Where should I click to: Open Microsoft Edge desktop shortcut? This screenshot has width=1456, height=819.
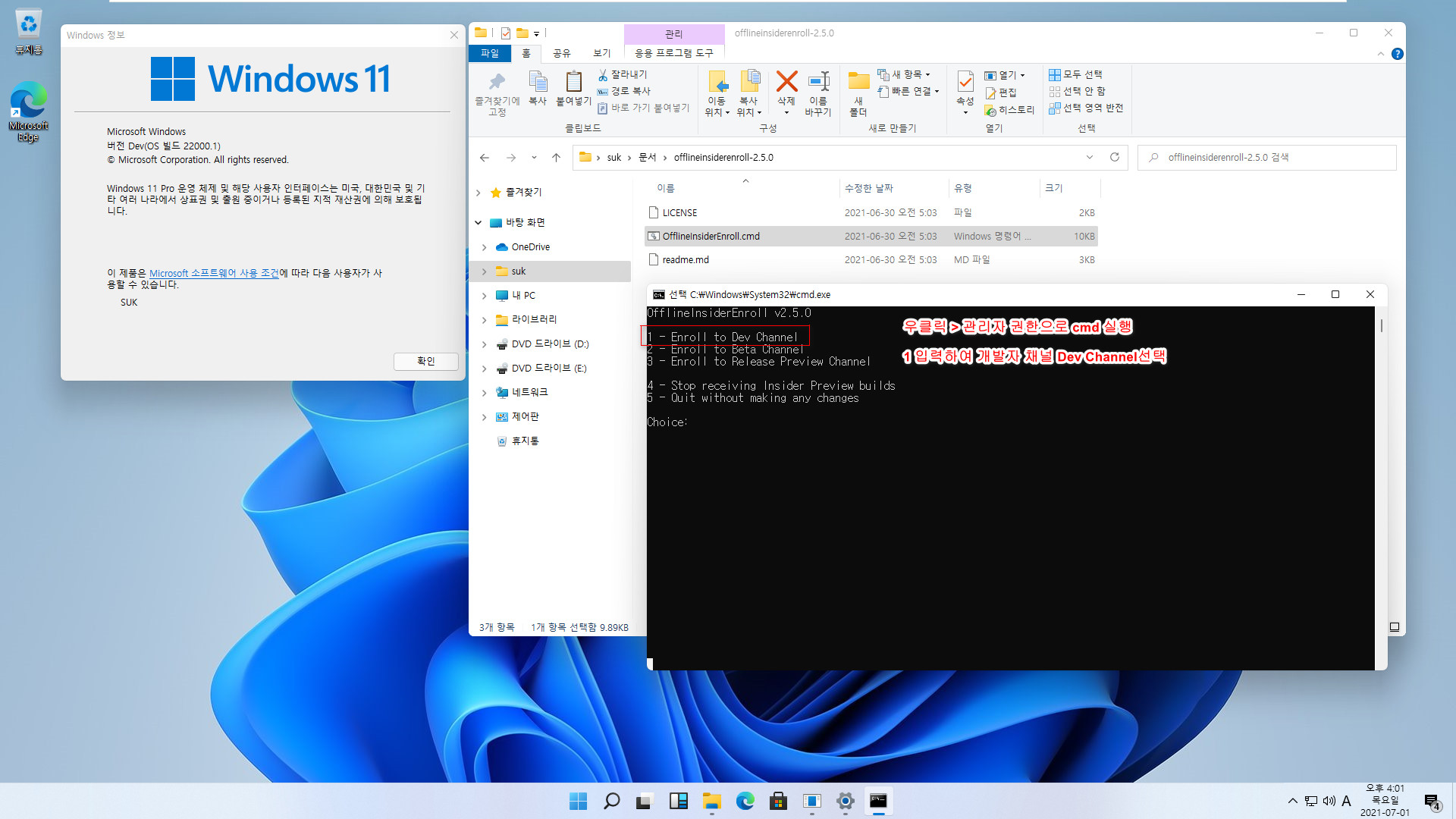[x=28, y=111]
